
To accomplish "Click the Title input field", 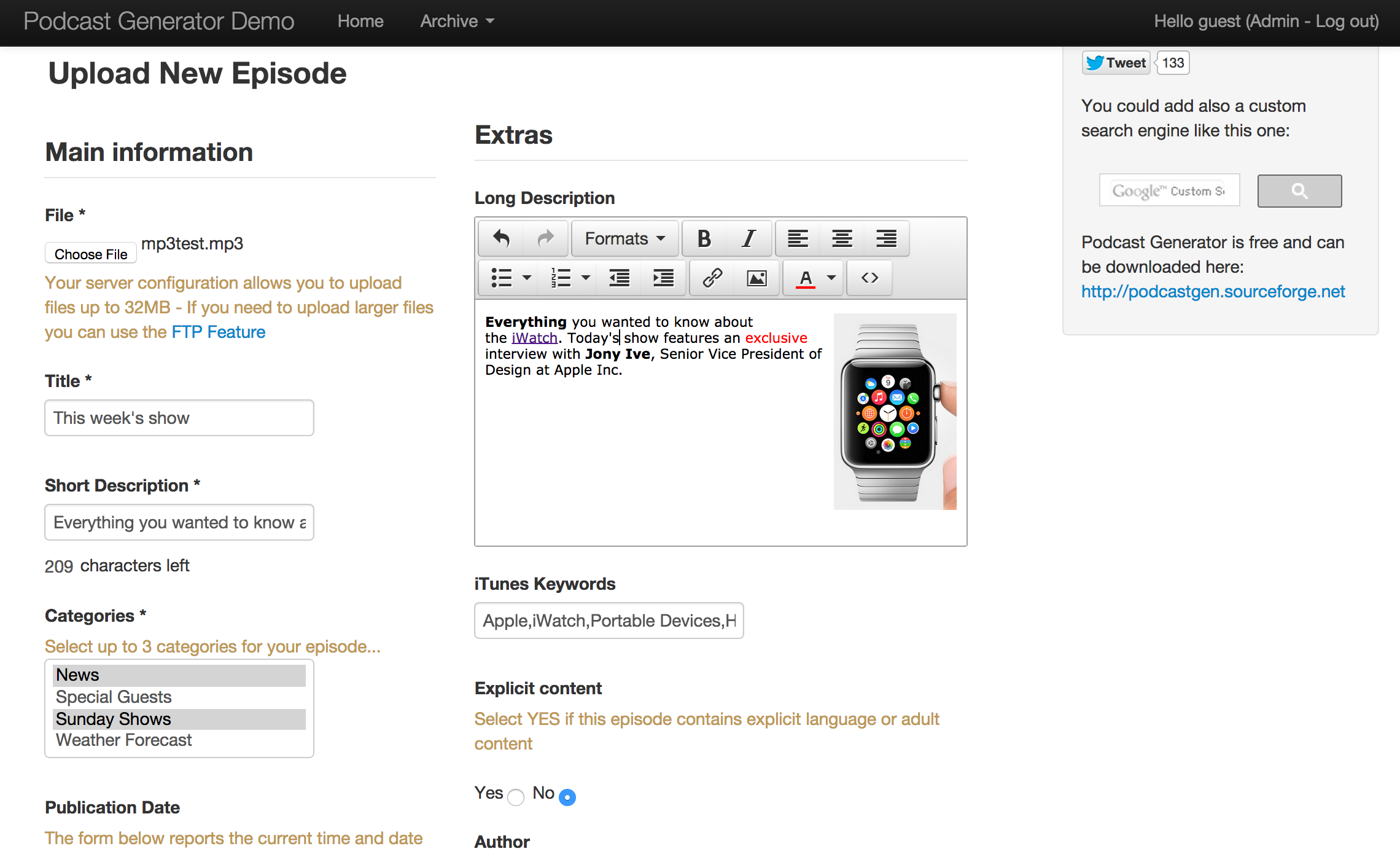I will click(180, 418).
